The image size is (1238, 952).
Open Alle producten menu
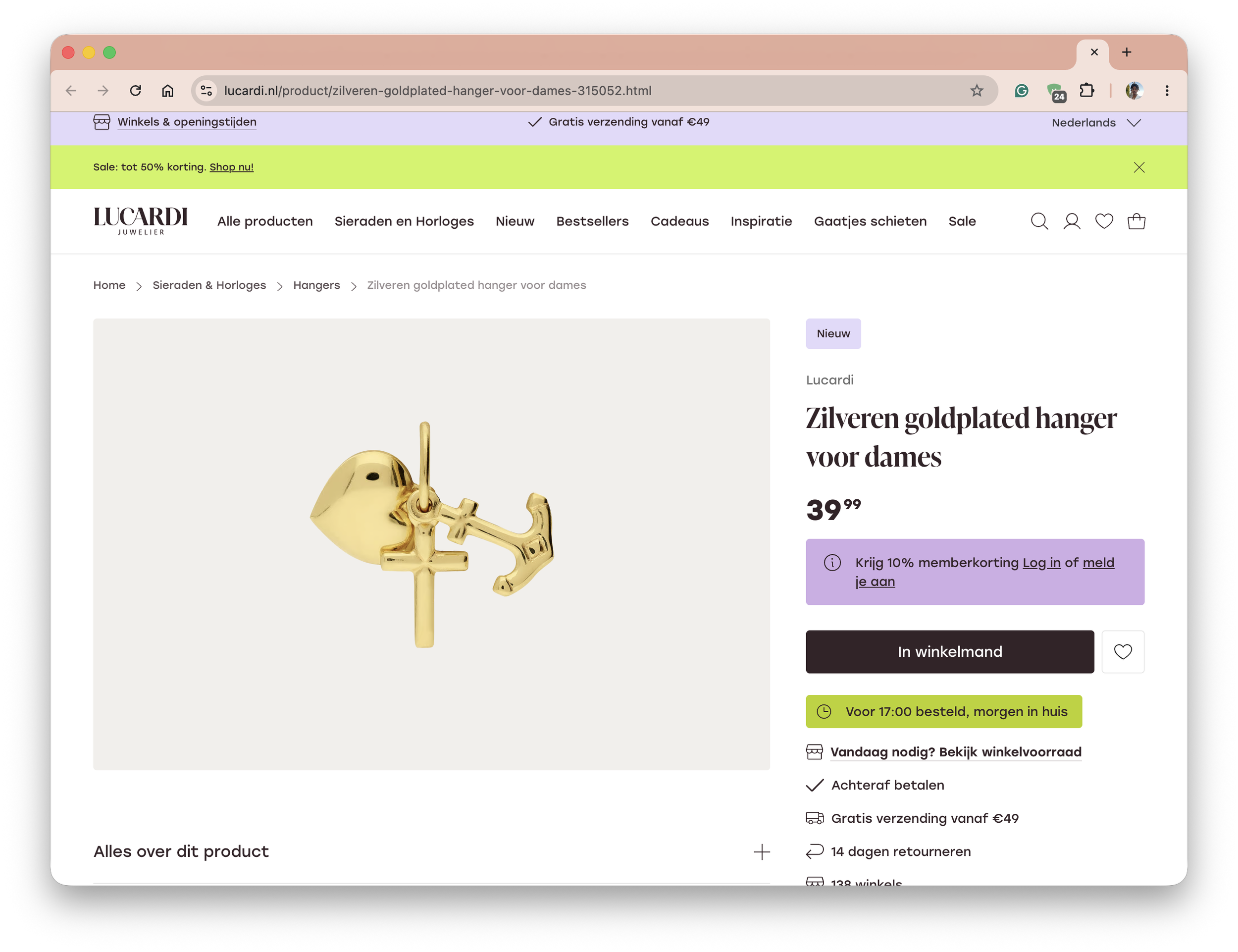click(x=264, y=221)
